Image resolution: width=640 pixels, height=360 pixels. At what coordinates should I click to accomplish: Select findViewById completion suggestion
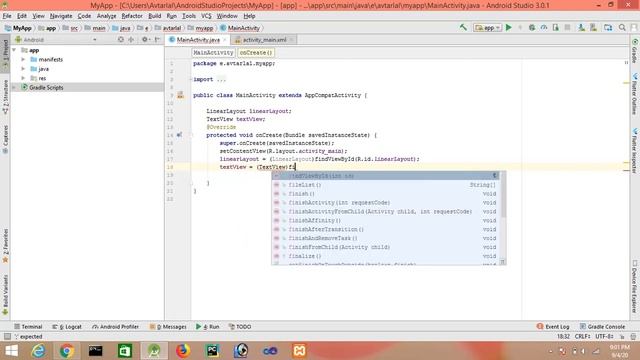[x=385, y=176]
